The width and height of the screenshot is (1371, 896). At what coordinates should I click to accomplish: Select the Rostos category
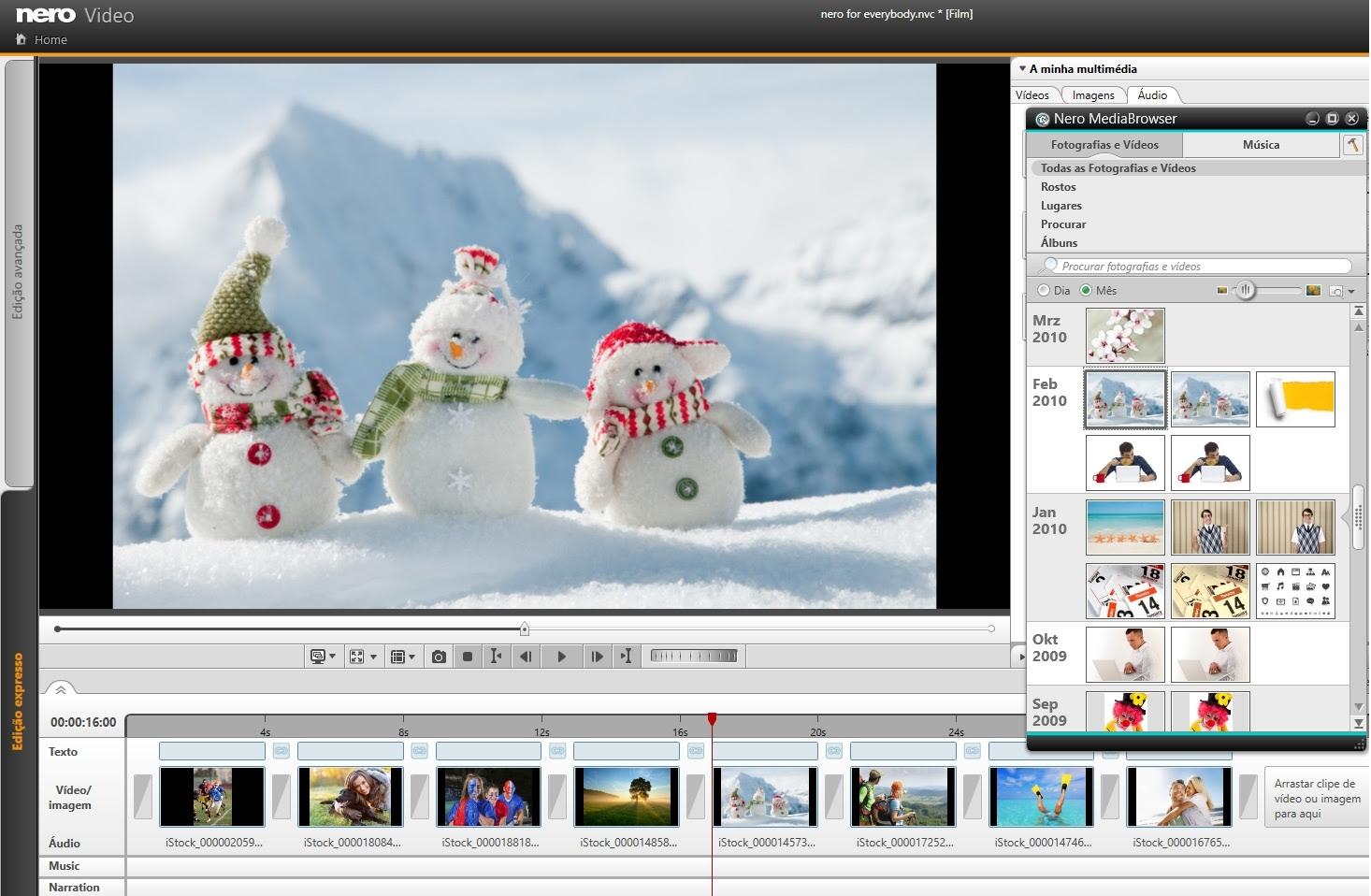1059,187
